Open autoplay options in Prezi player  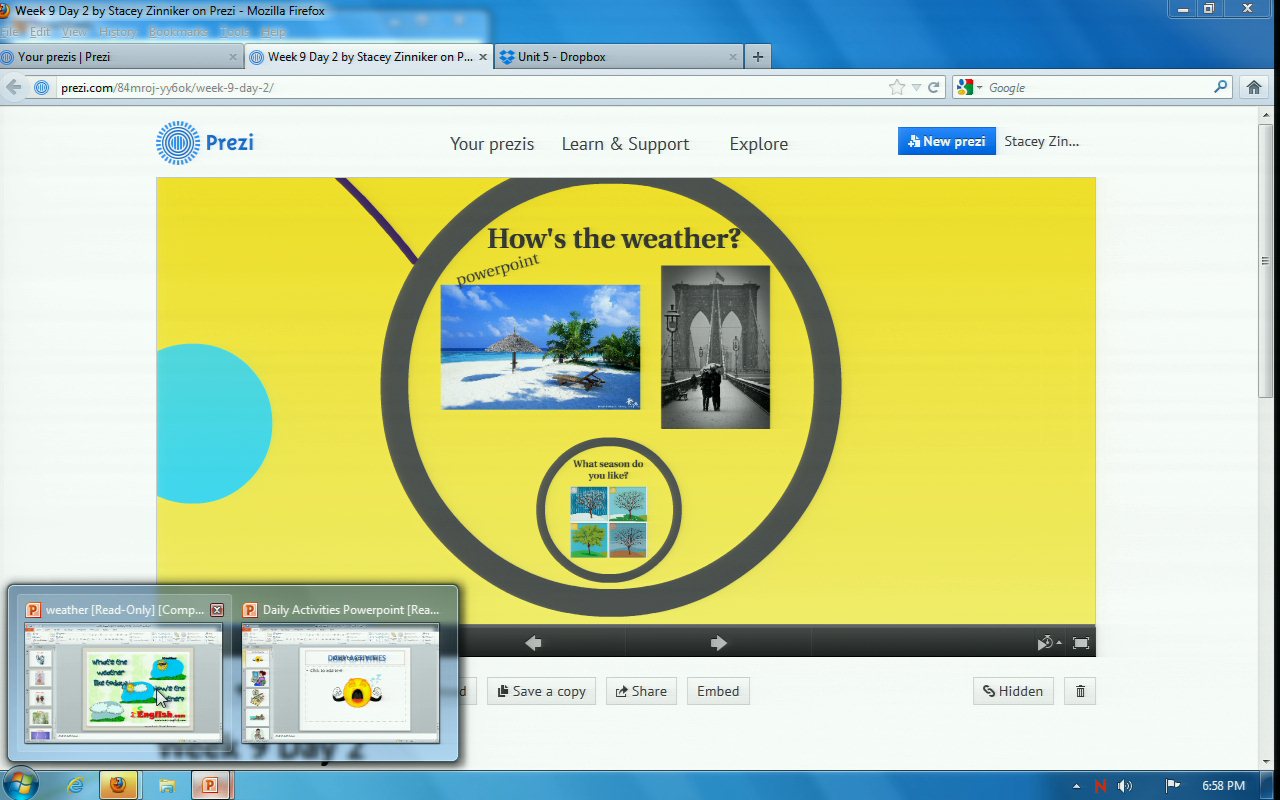[1048, 643]
